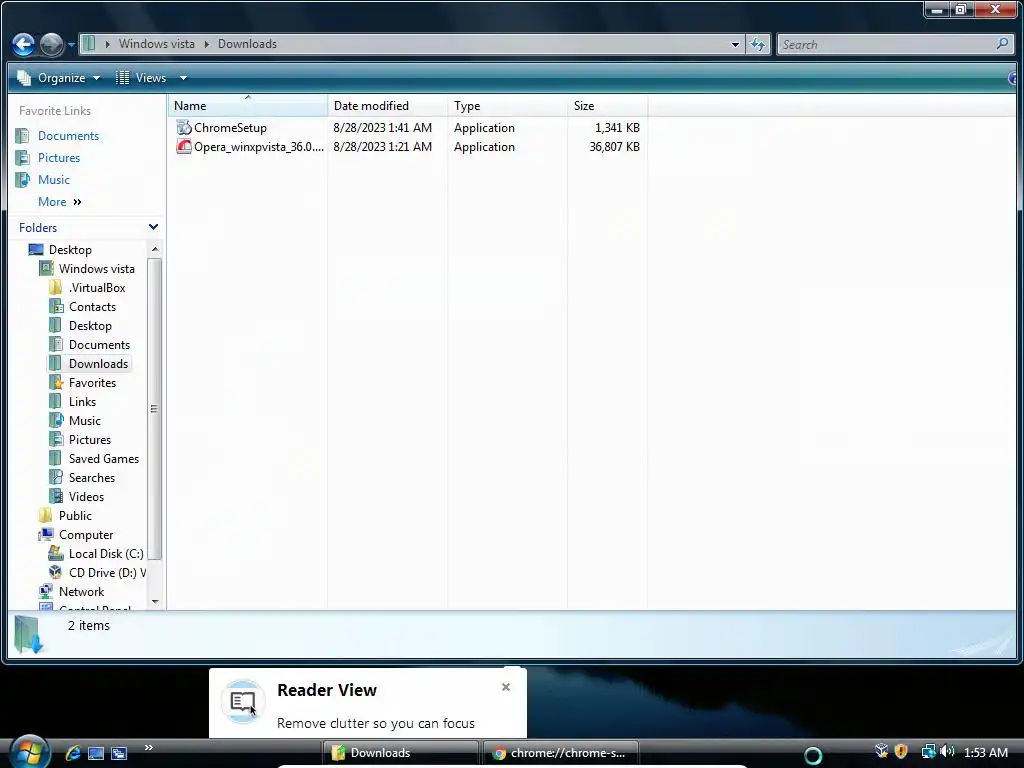Sort by Date modified column
The image size is (1024, 768).
(387, 106)
